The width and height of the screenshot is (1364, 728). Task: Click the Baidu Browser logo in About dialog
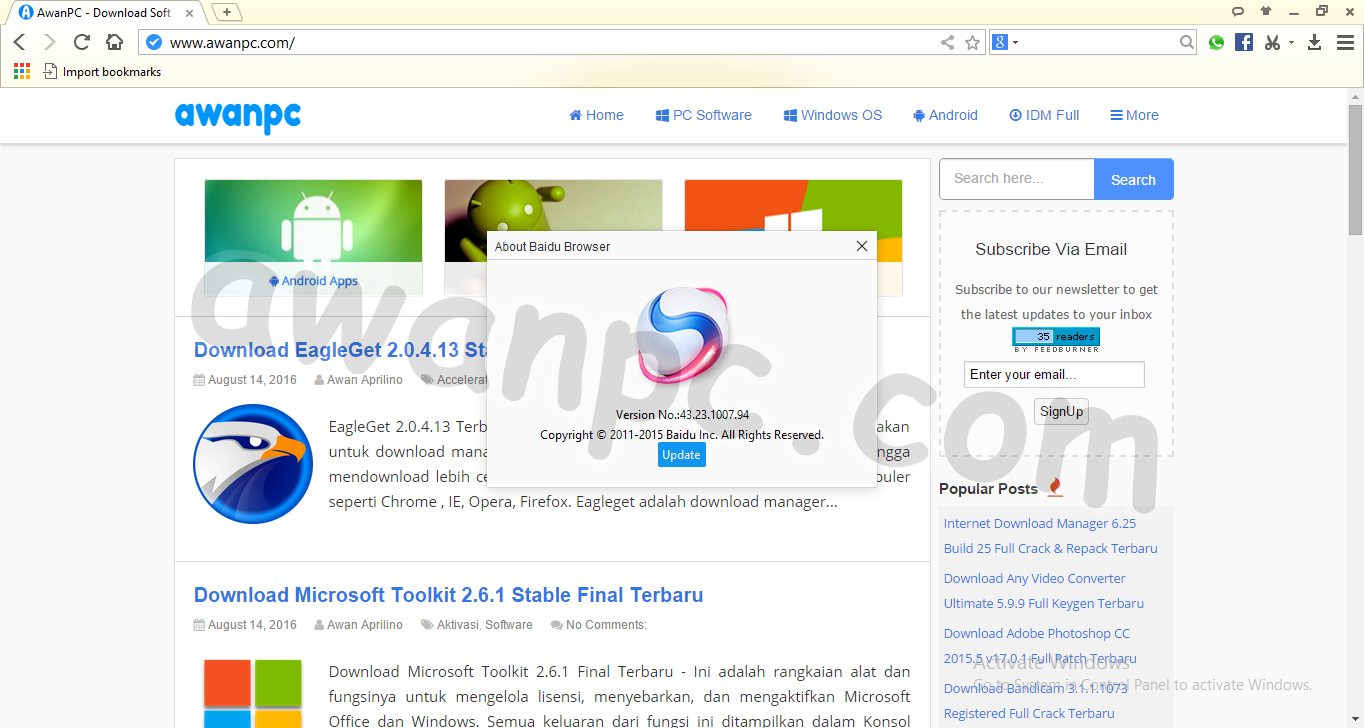pyautogui.click(x=681, y=335)
